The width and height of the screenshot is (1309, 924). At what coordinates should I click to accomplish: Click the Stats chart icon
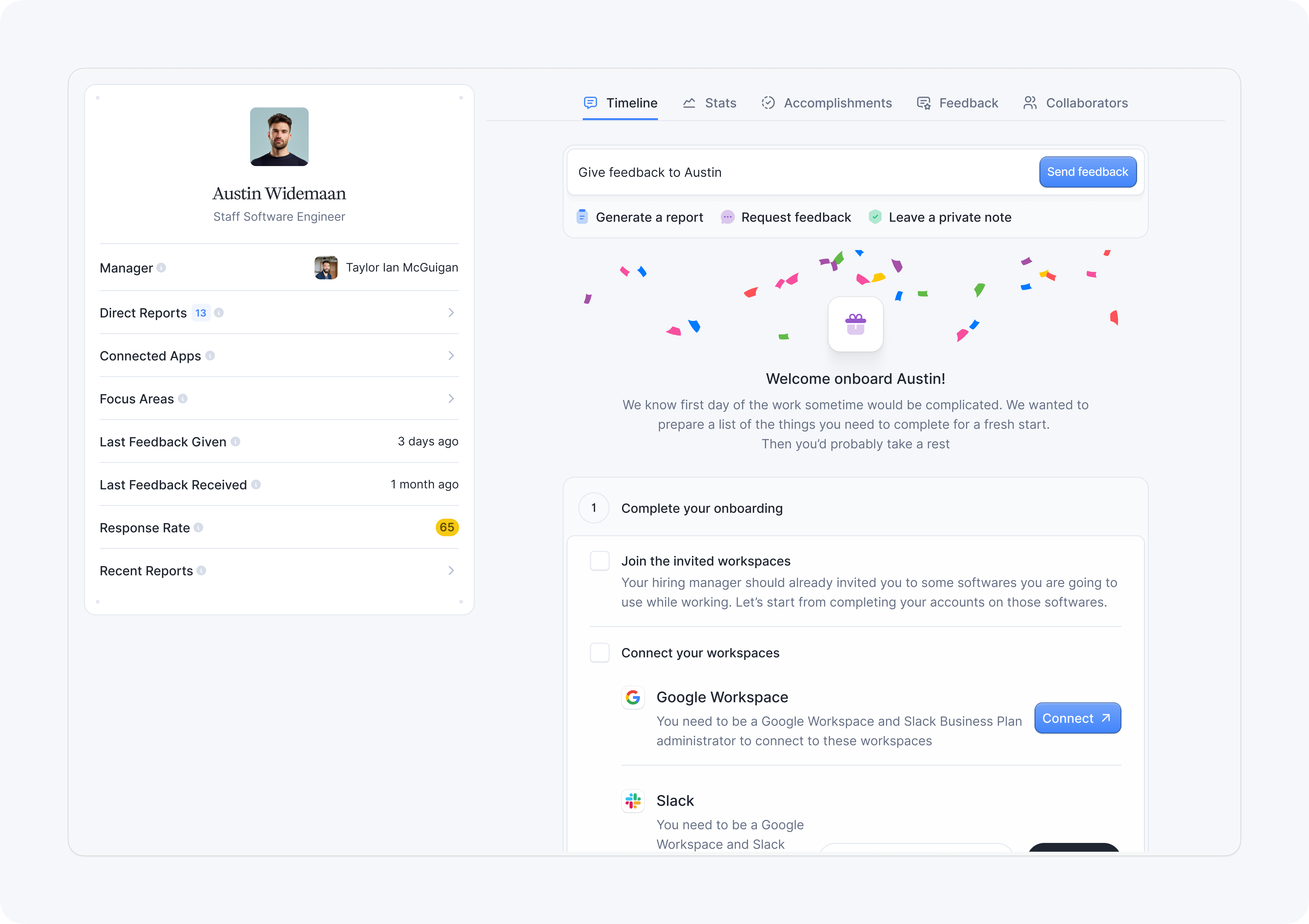point(689,103)
